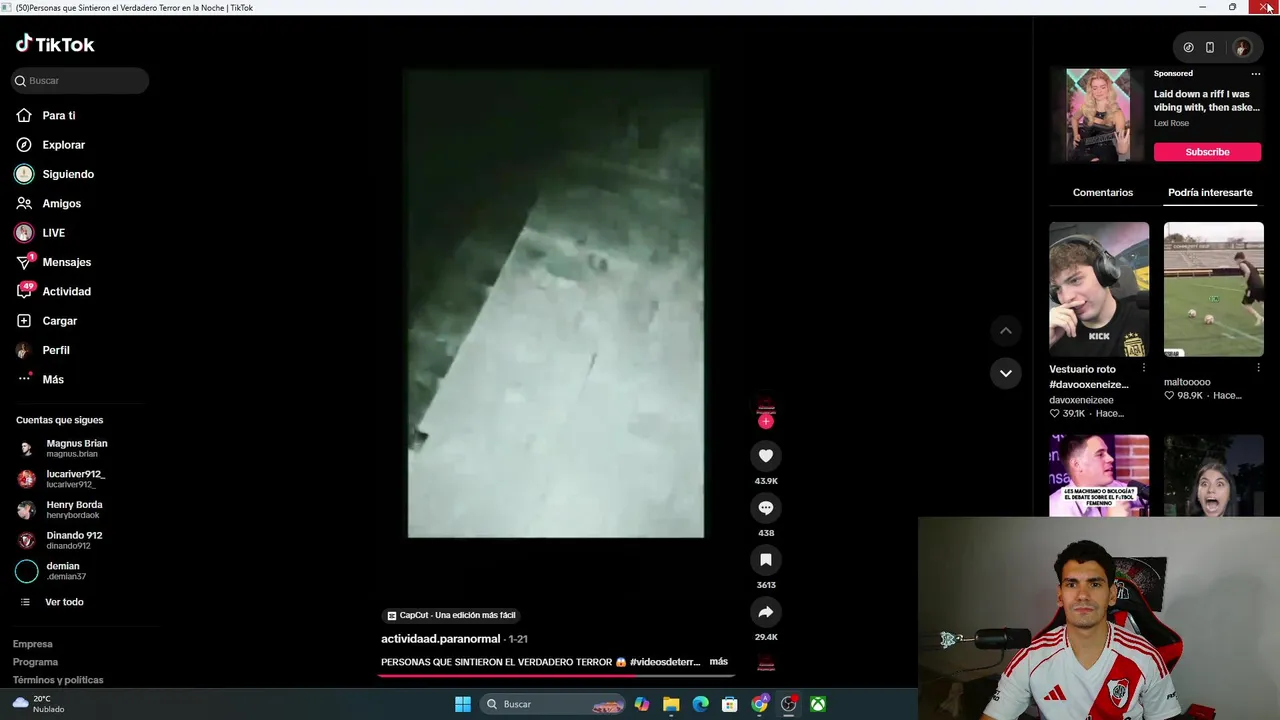Open the Explorar compass page
1280x720 pixels.
coord(50,145)
